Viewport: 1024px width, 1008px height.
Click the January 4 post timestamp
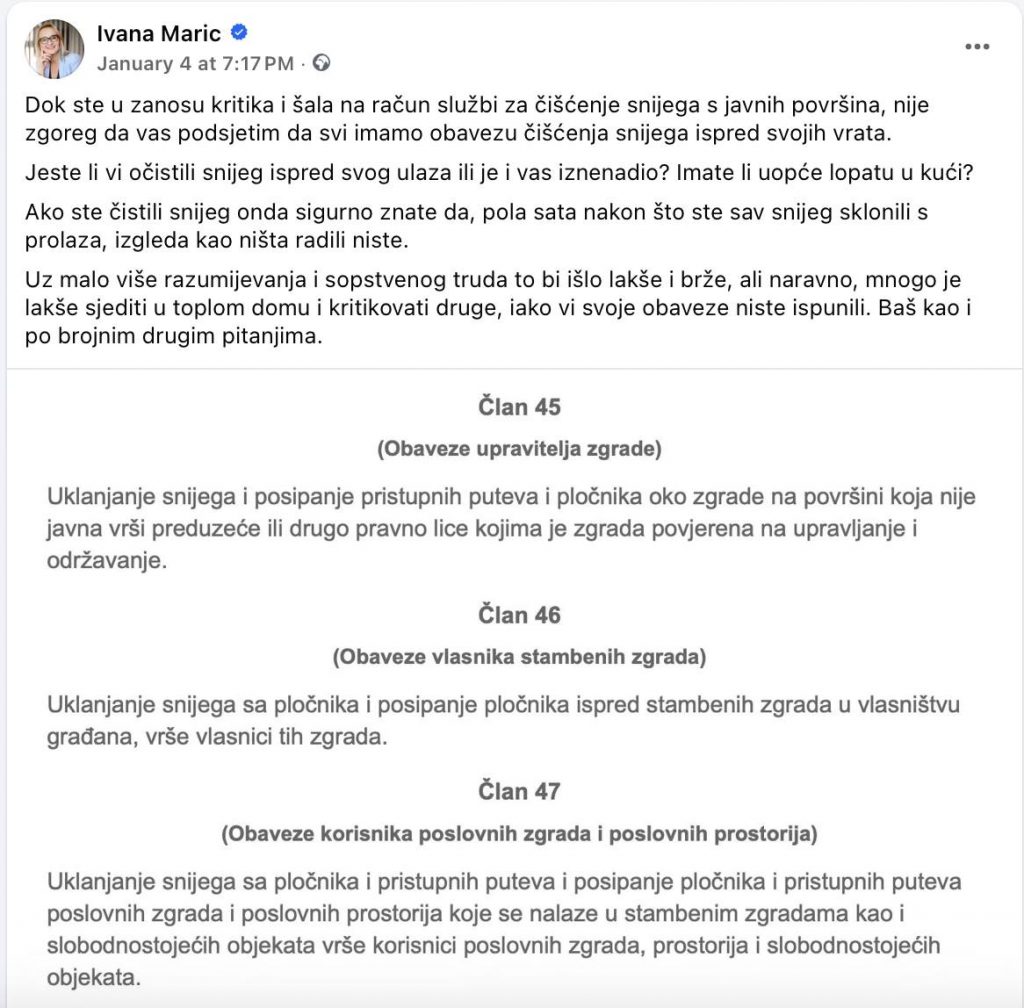(195, 63)
